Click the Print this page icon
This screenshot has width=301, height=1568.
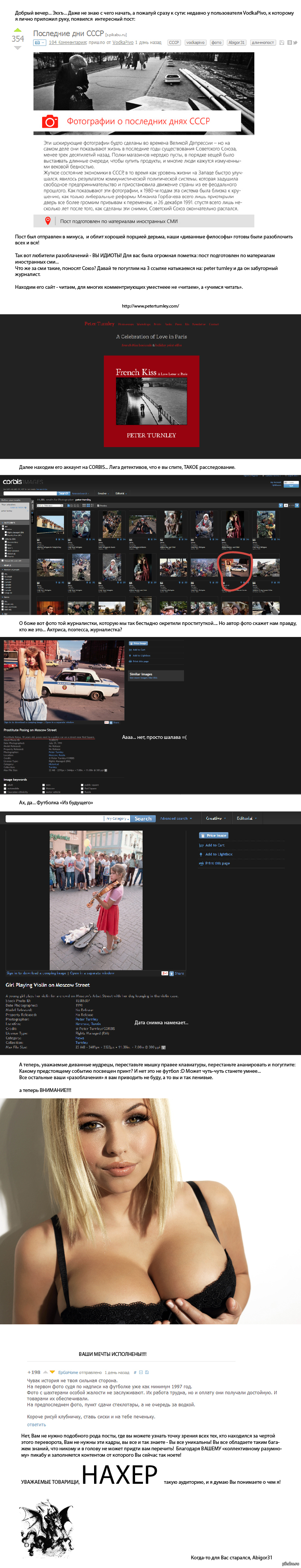[x=201, y=863]
